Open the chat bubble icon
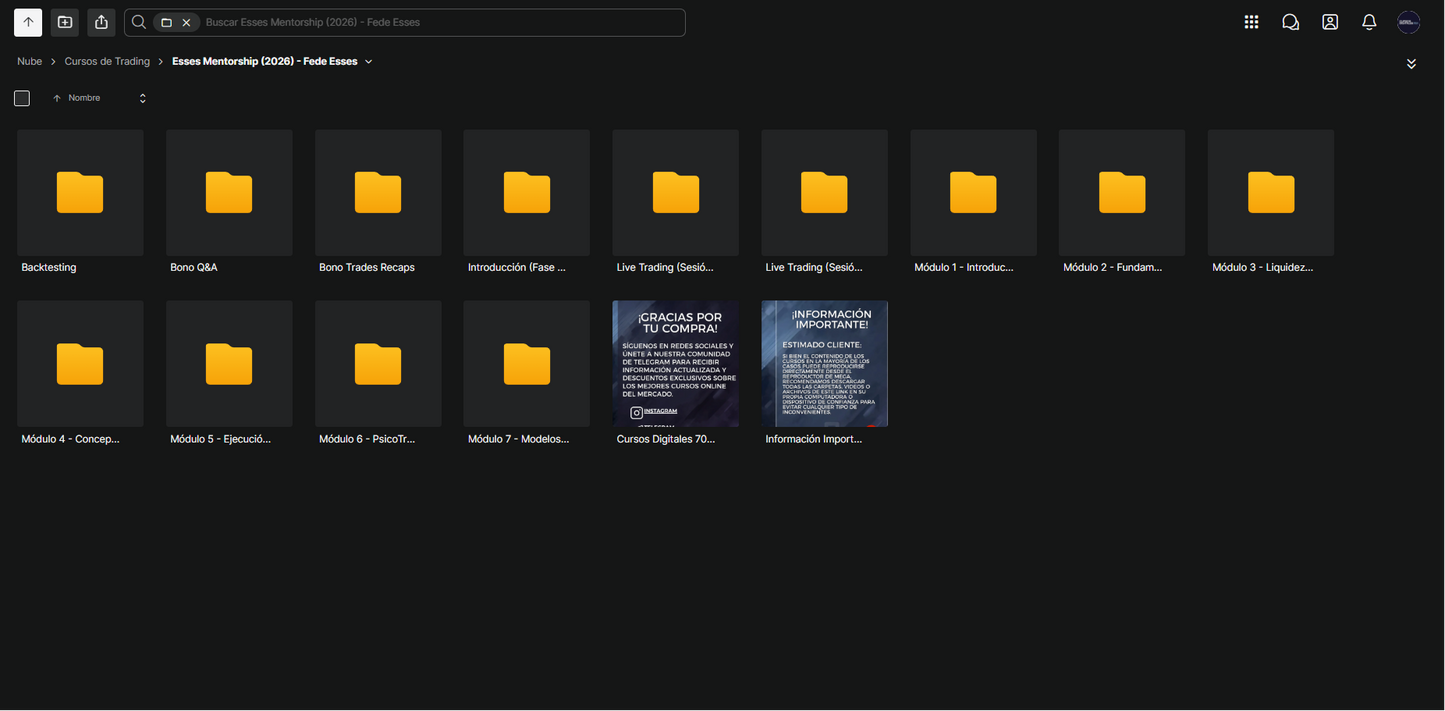Screen dimensions: 1445x711 [x=1291, y=22]
